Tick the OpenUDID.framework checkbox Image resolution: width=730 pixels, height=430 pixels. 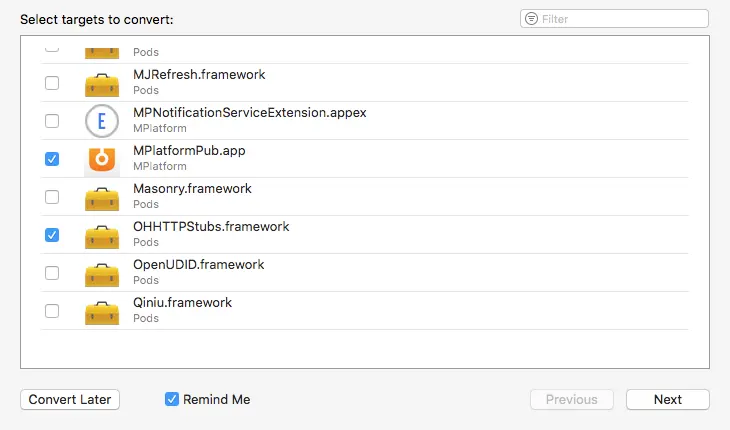click(52, 273)
